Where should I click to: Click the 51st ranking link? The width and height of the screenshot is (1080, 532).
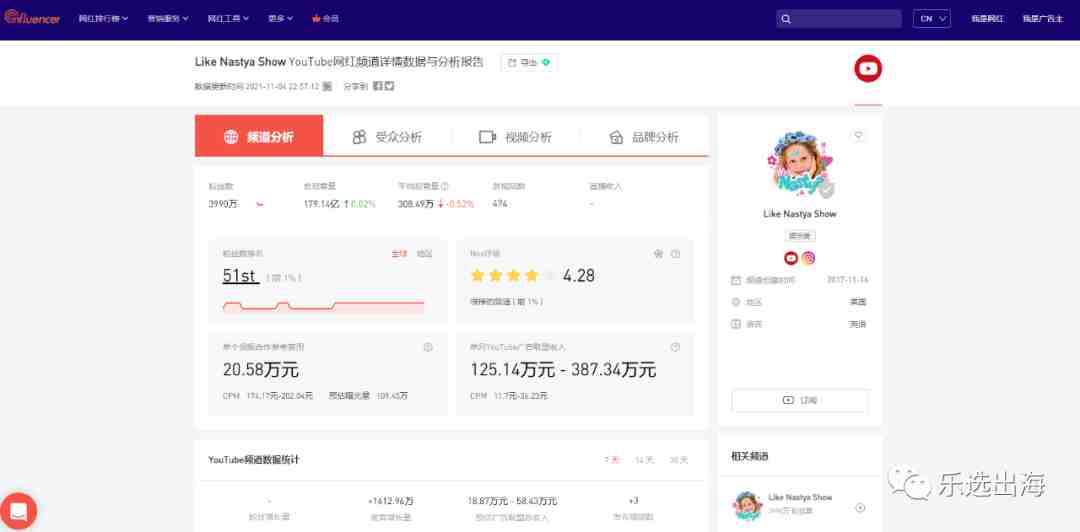[x=240, y=276]
